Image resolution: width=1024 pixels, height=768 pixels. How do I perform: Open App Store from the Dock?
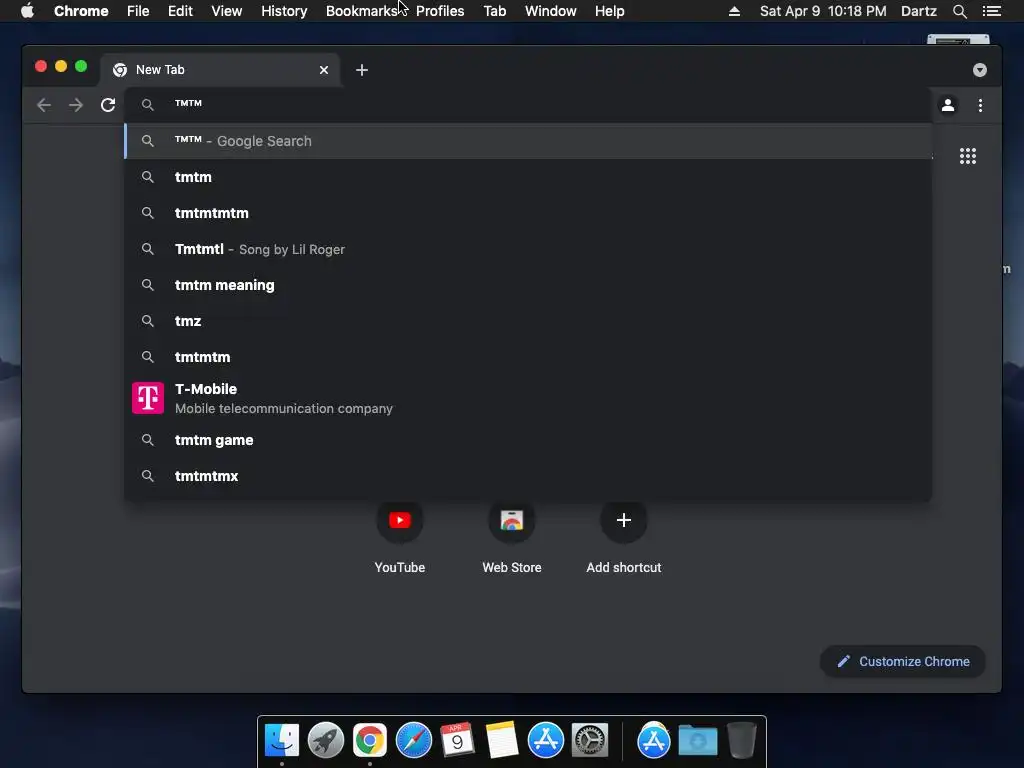[546, 740]
